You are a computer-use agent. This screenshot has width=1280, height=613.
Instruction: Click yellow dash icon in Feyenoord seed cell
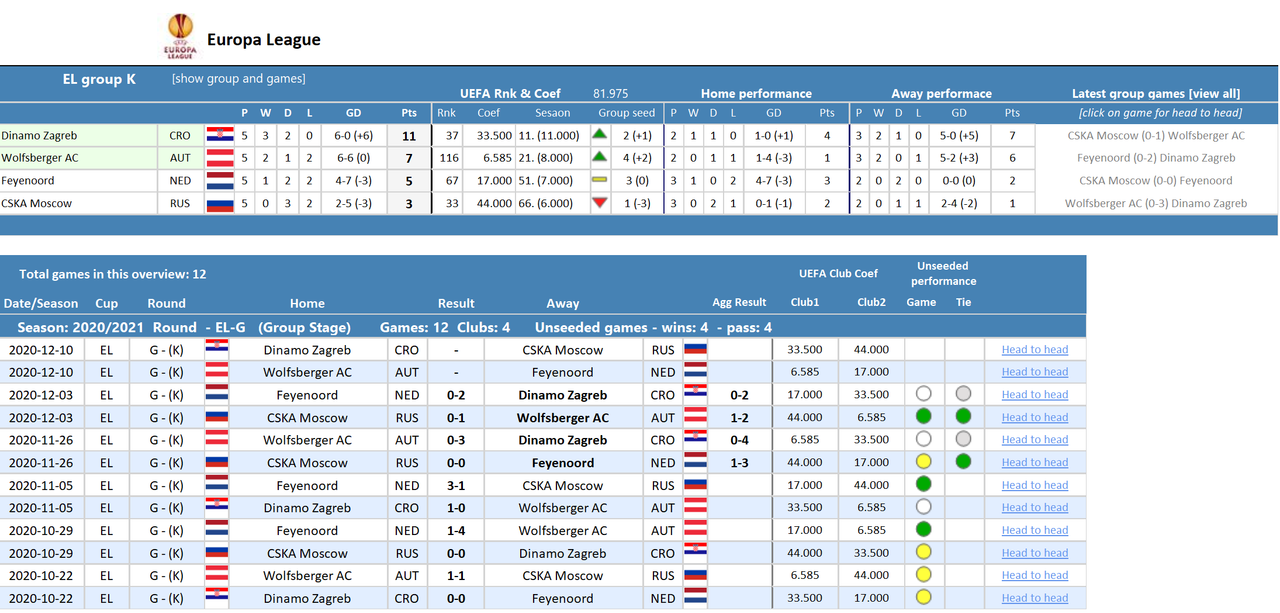coord(600,180)
